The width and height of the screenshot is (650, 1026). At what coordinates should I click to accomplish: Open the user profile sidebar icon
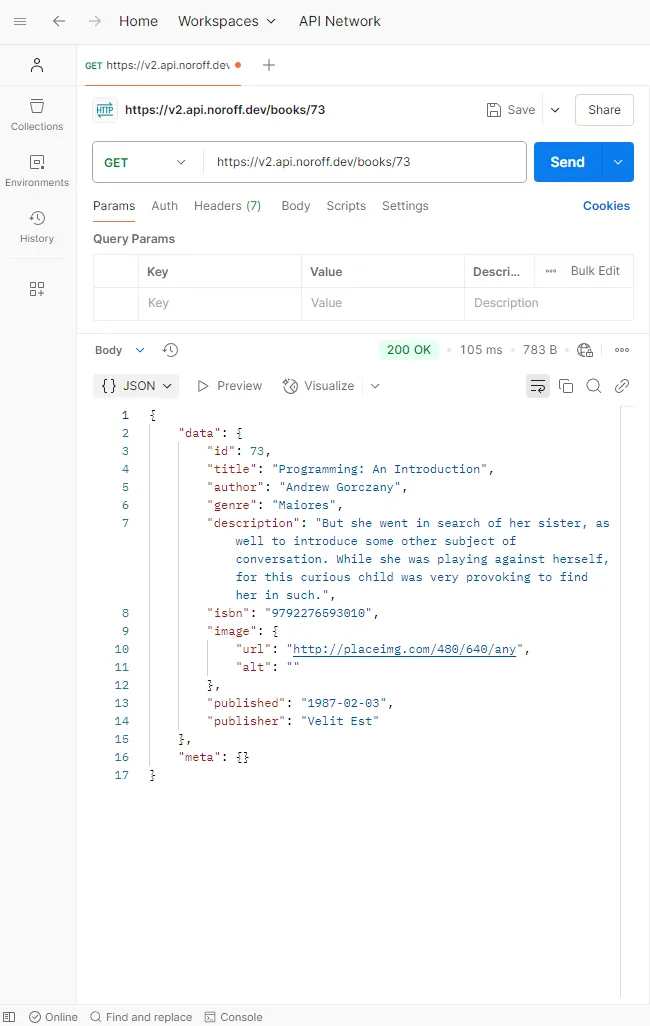coord(37,65)
